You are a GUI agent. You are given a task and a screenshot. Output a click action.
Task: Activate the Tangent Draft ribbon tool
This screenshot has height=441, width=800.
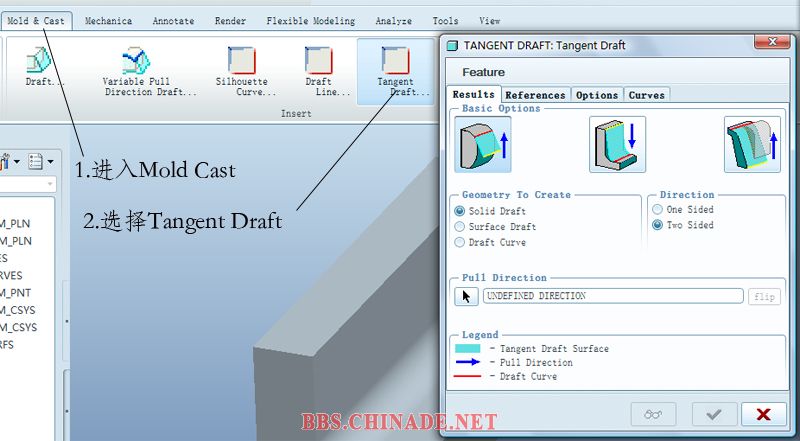pyautogui.click(x=395, y=71)
